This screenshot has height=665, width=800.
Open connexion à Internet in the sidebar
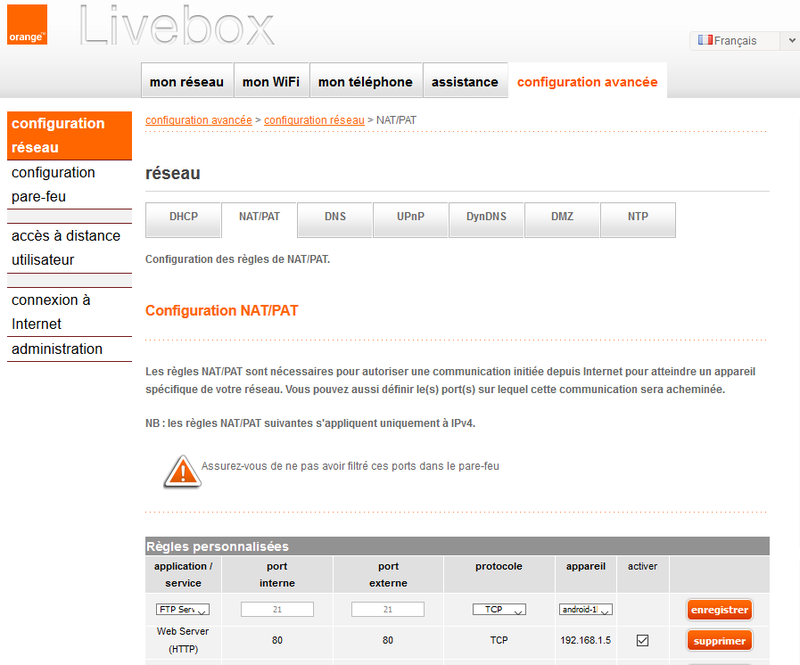tap(69, 312)
